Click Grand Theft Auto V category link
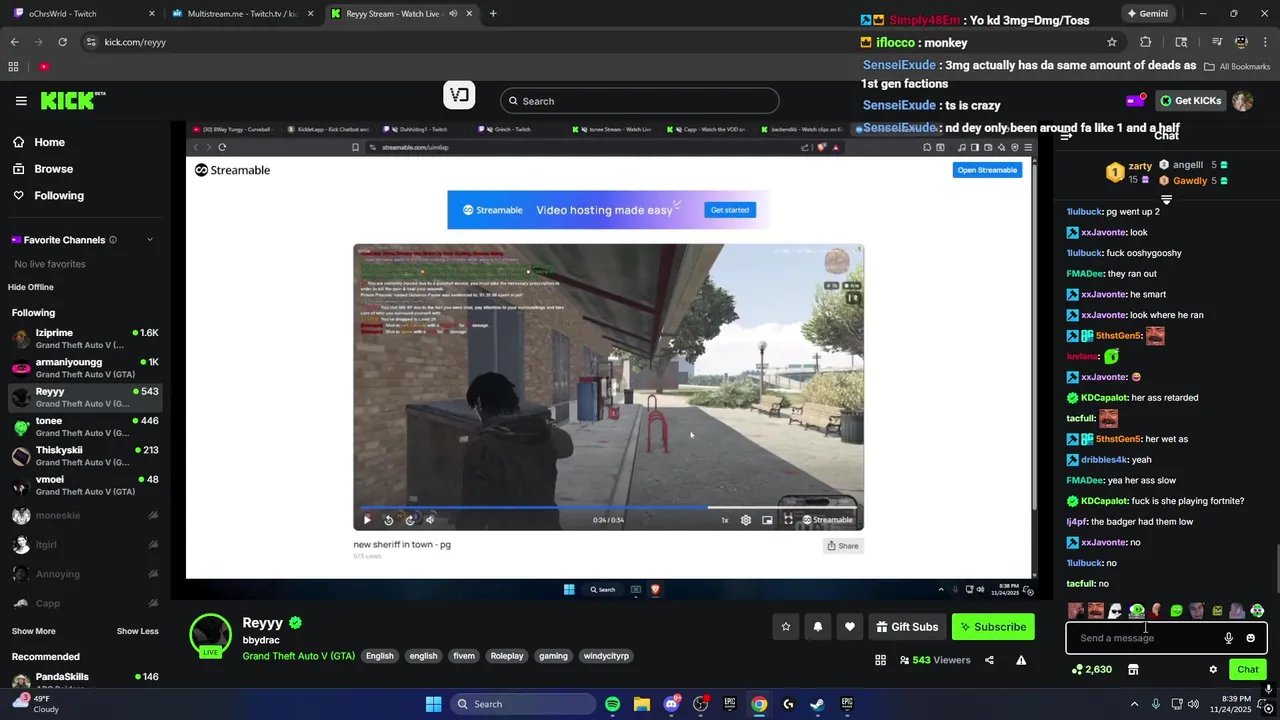Screen dimensions: 1280x720 [x=298, y=656]
